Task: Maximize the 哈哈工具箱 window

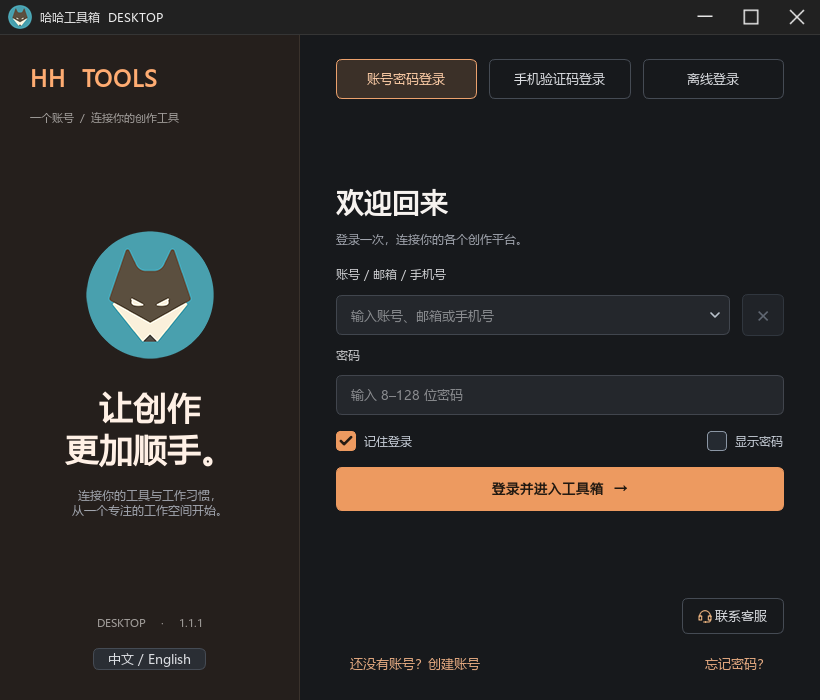Action: tap(751, 17)
